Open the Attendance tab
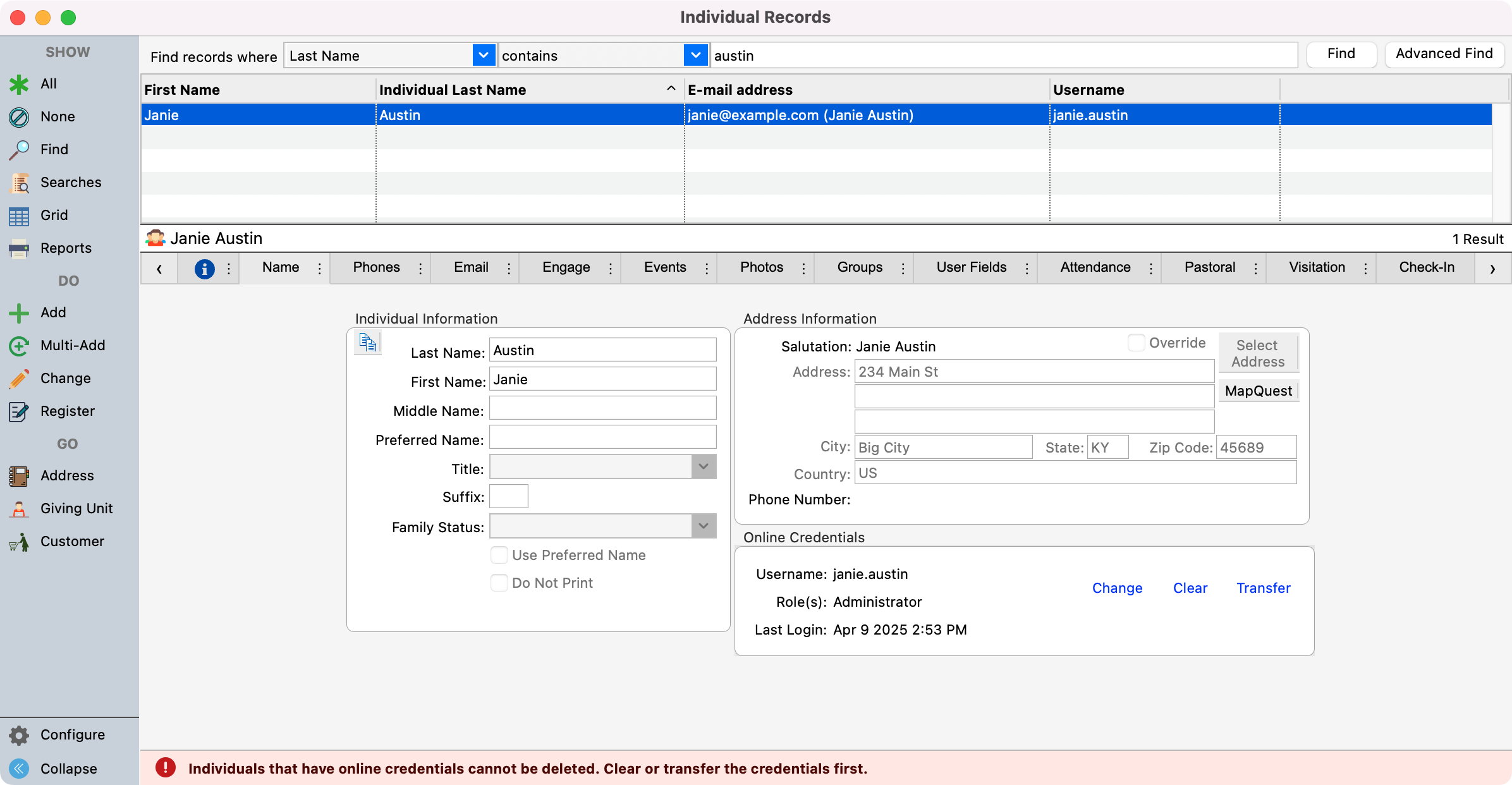The image size is (1512, 785). tap(1095, 267)
